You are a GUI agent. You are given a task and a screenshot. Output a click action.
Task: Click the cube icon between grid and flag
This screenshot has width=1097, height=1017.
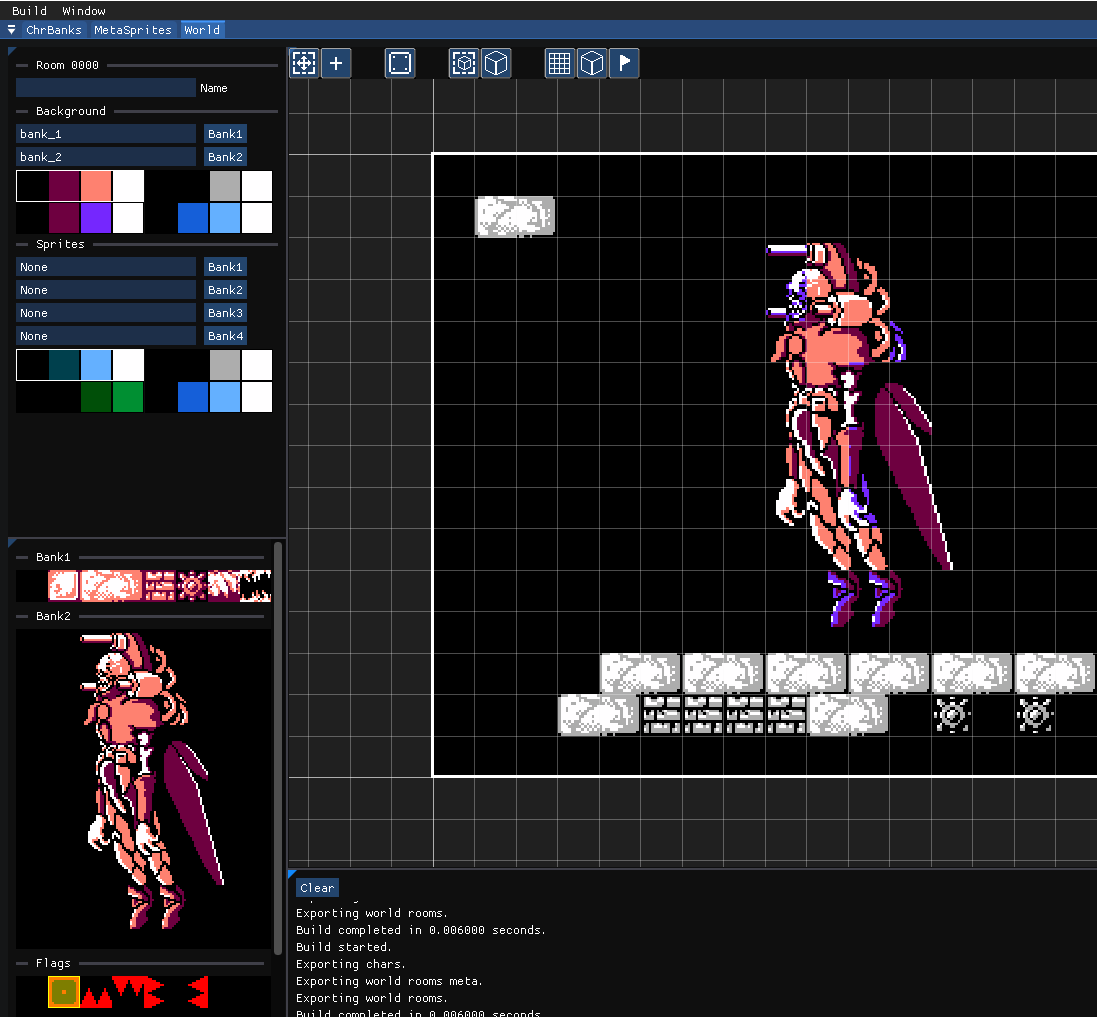(x=592, y=64)
